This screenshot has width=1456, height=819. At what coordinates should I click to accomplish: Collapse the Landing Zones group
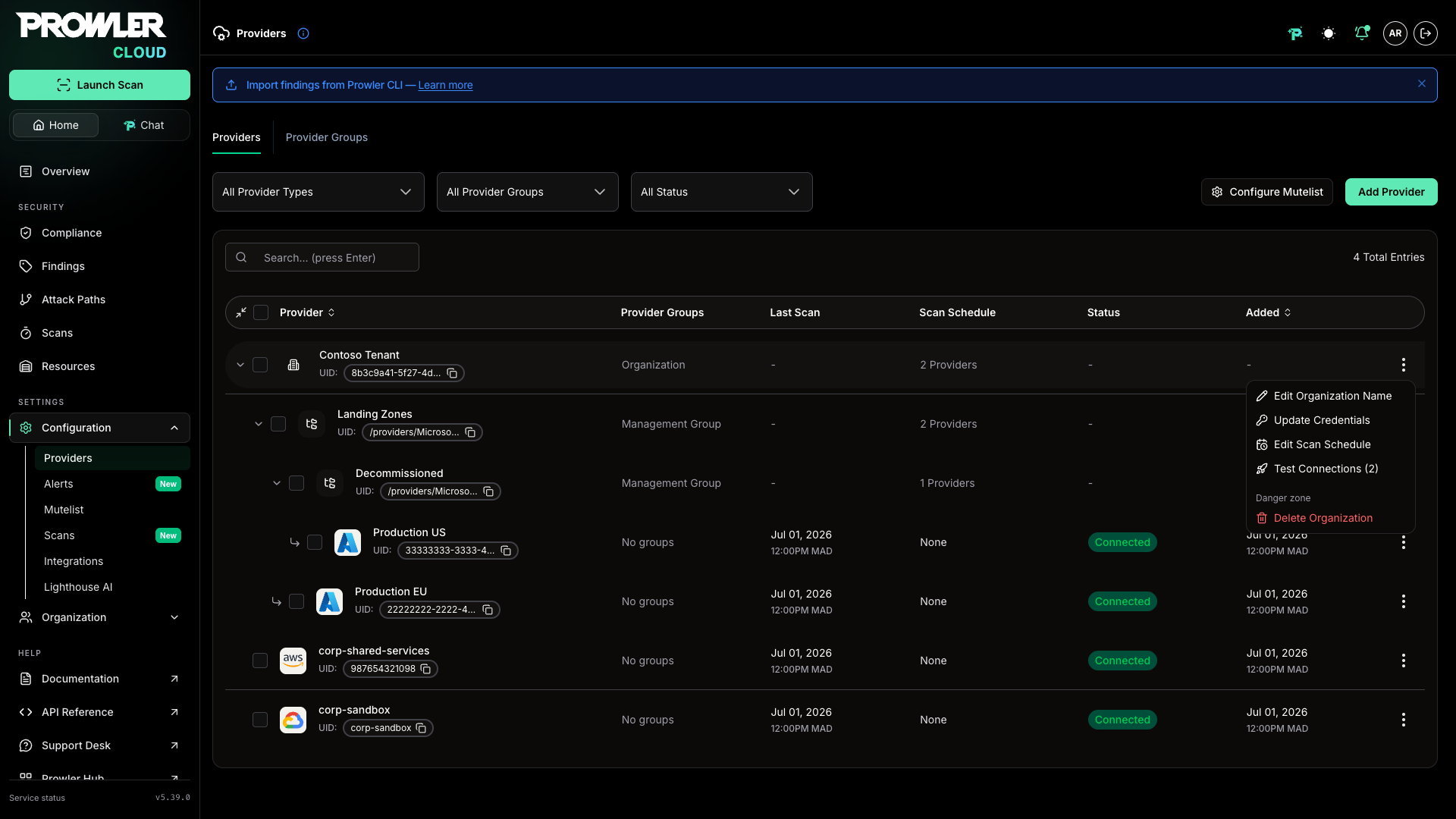point(259,424)
